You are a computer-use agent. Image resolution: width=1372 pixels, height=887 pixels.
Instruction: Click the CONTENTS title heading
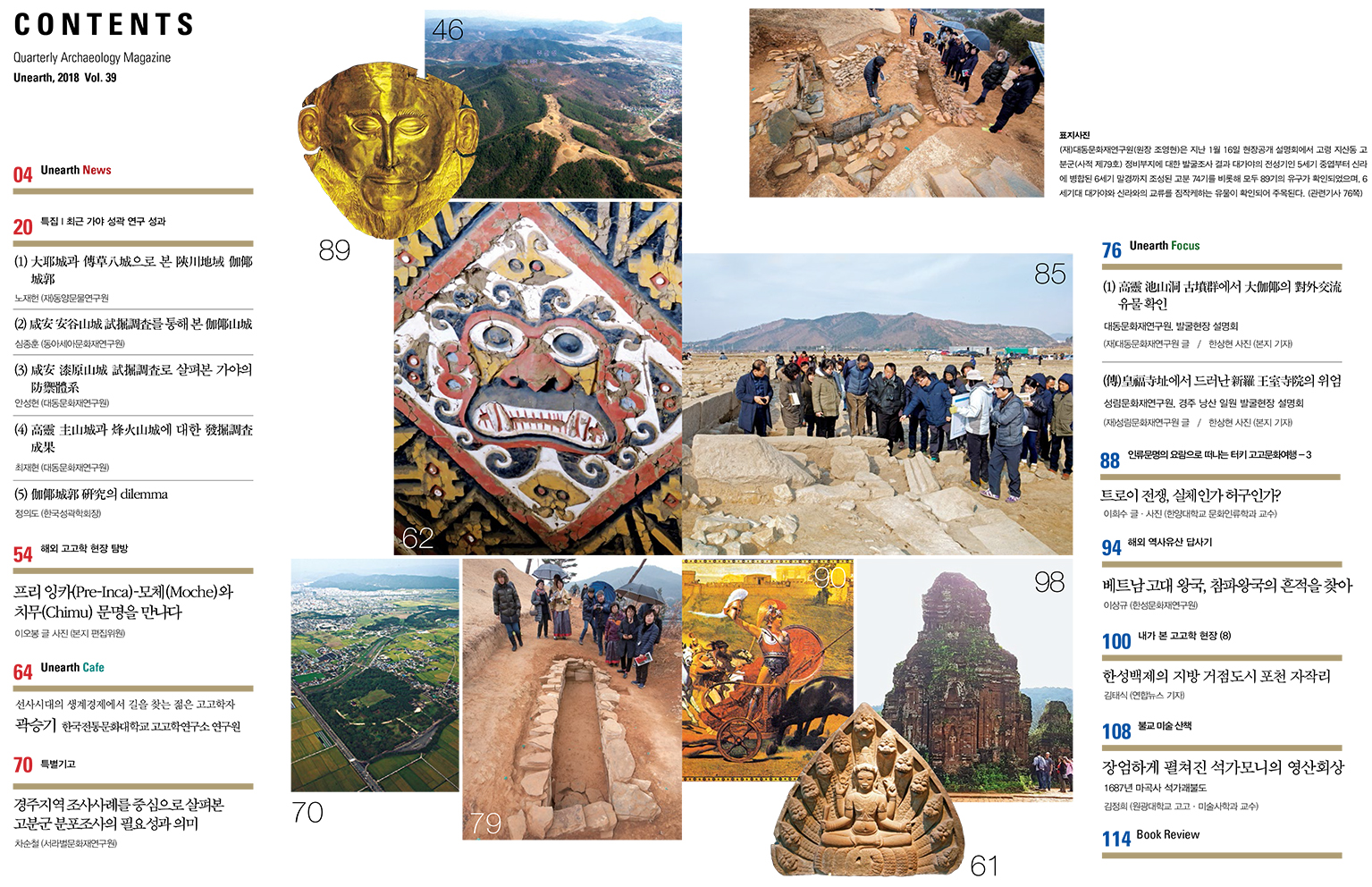point(105,25)
